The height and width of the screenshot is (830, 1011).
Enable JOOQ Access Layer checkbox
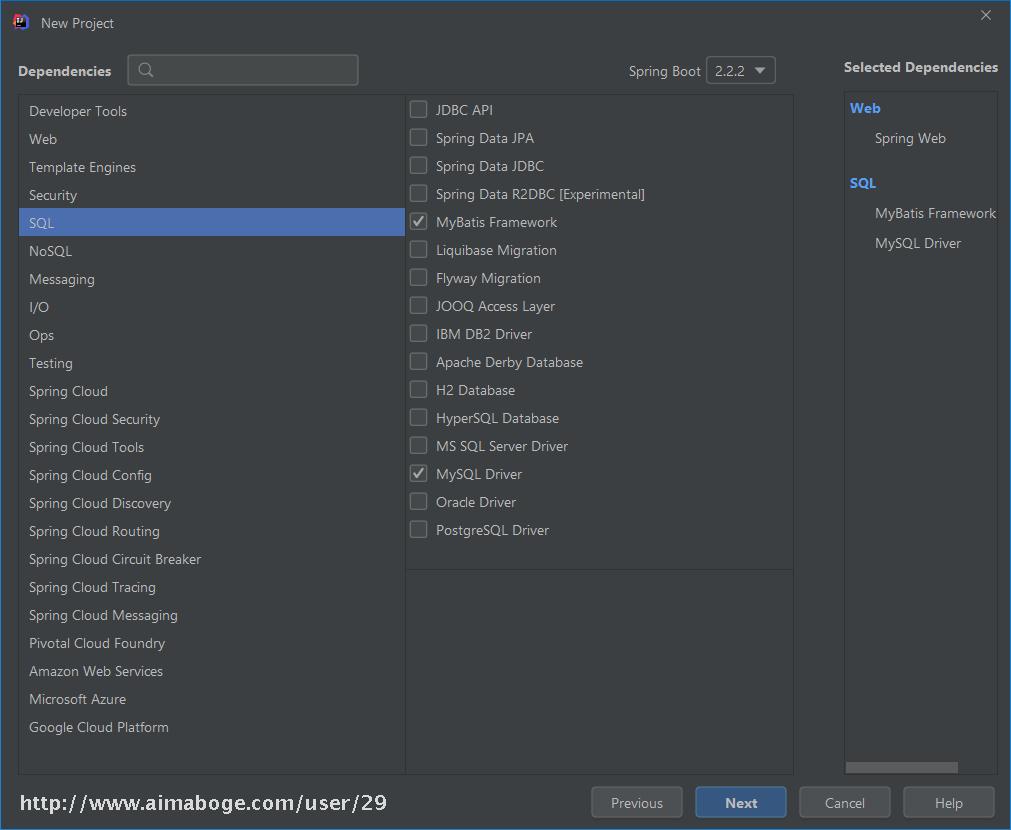point(418,306)
